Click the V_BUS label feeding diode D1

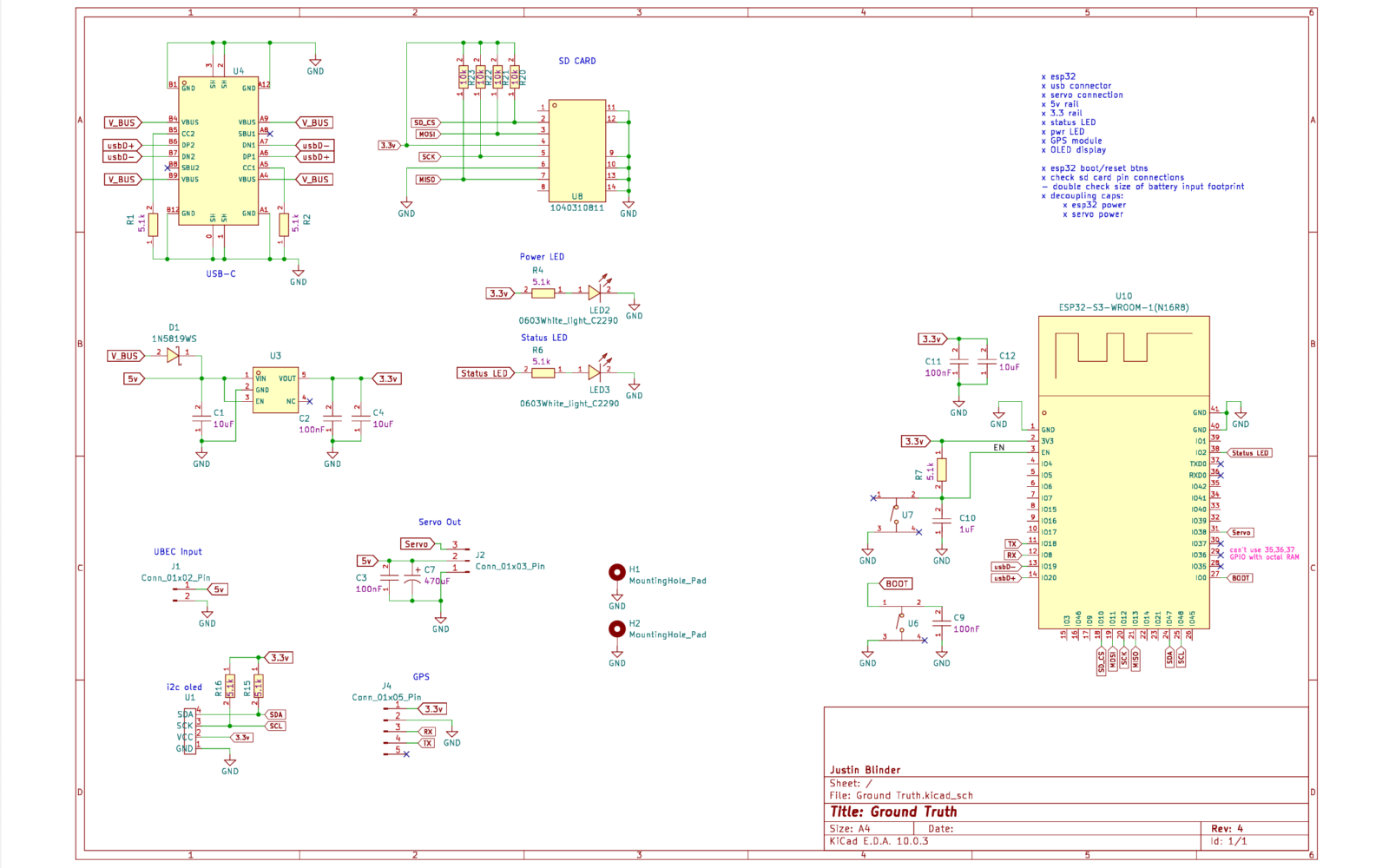tap(127, 356)
